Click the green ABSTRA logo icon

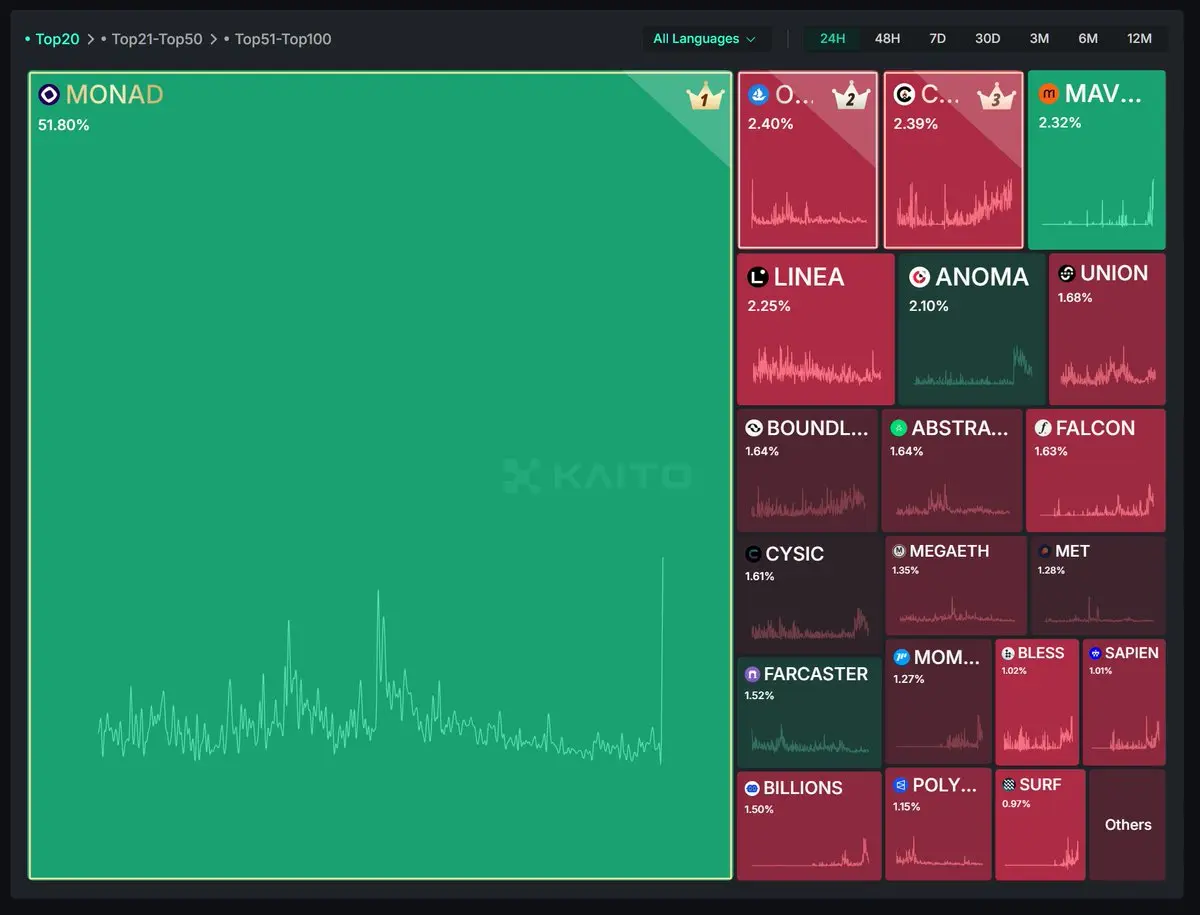pyautogui.click(x=899, y=428)
